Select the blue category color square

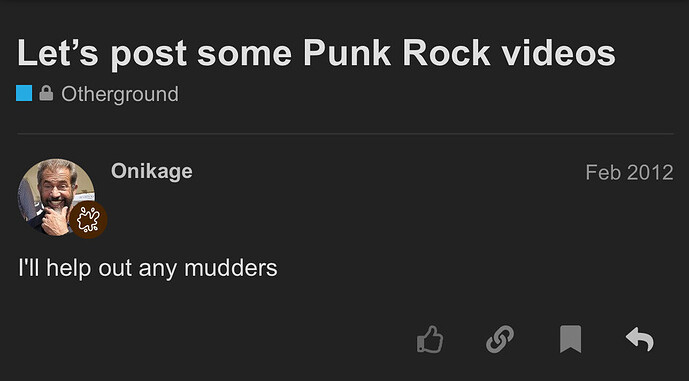(24, 93)
